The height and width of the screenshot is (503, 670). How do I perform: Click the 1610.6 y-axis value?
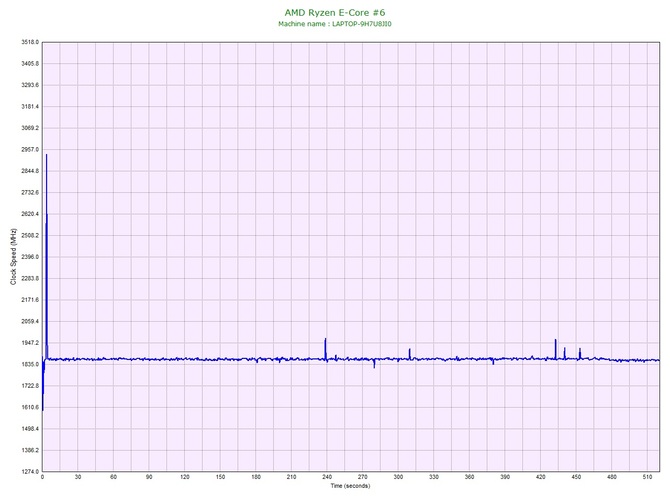click(x=30, y=407)
